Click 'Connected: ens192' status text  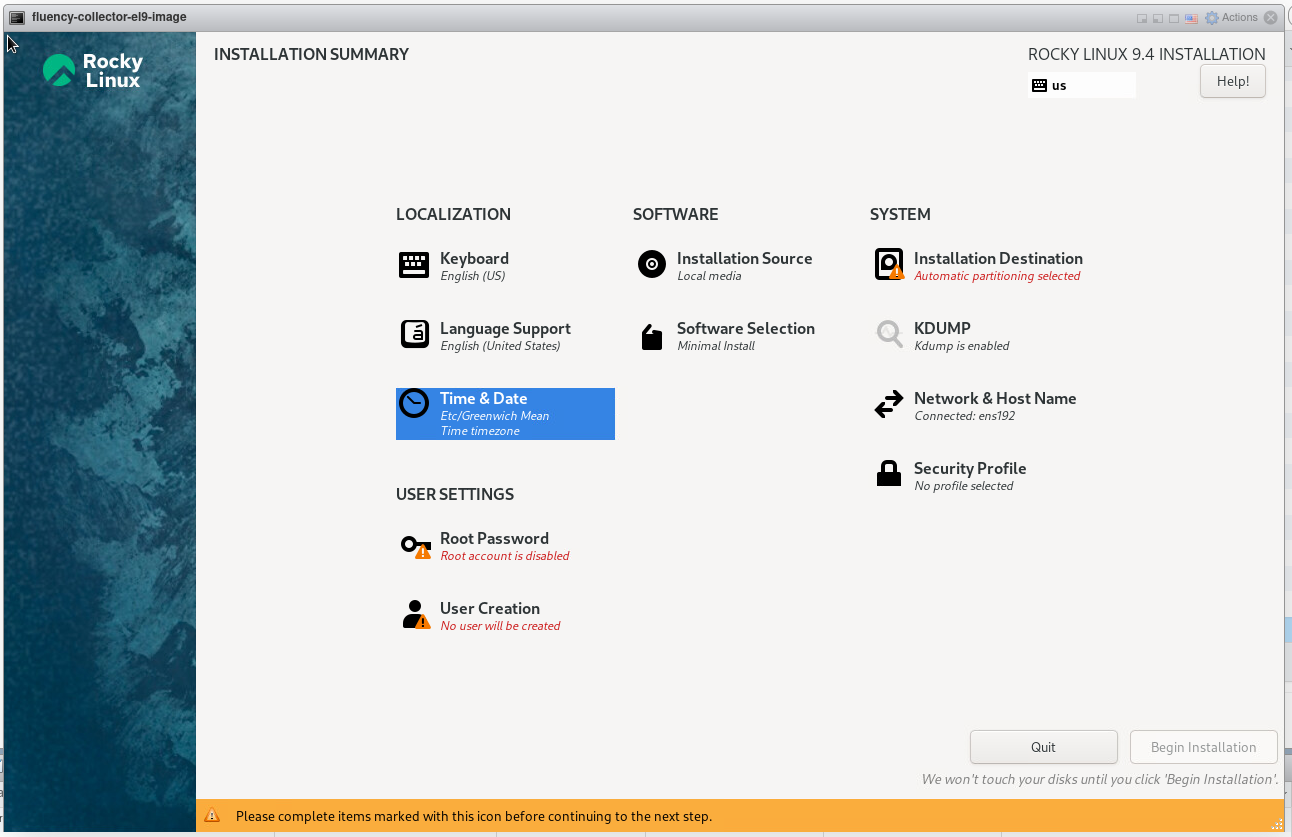964,416
